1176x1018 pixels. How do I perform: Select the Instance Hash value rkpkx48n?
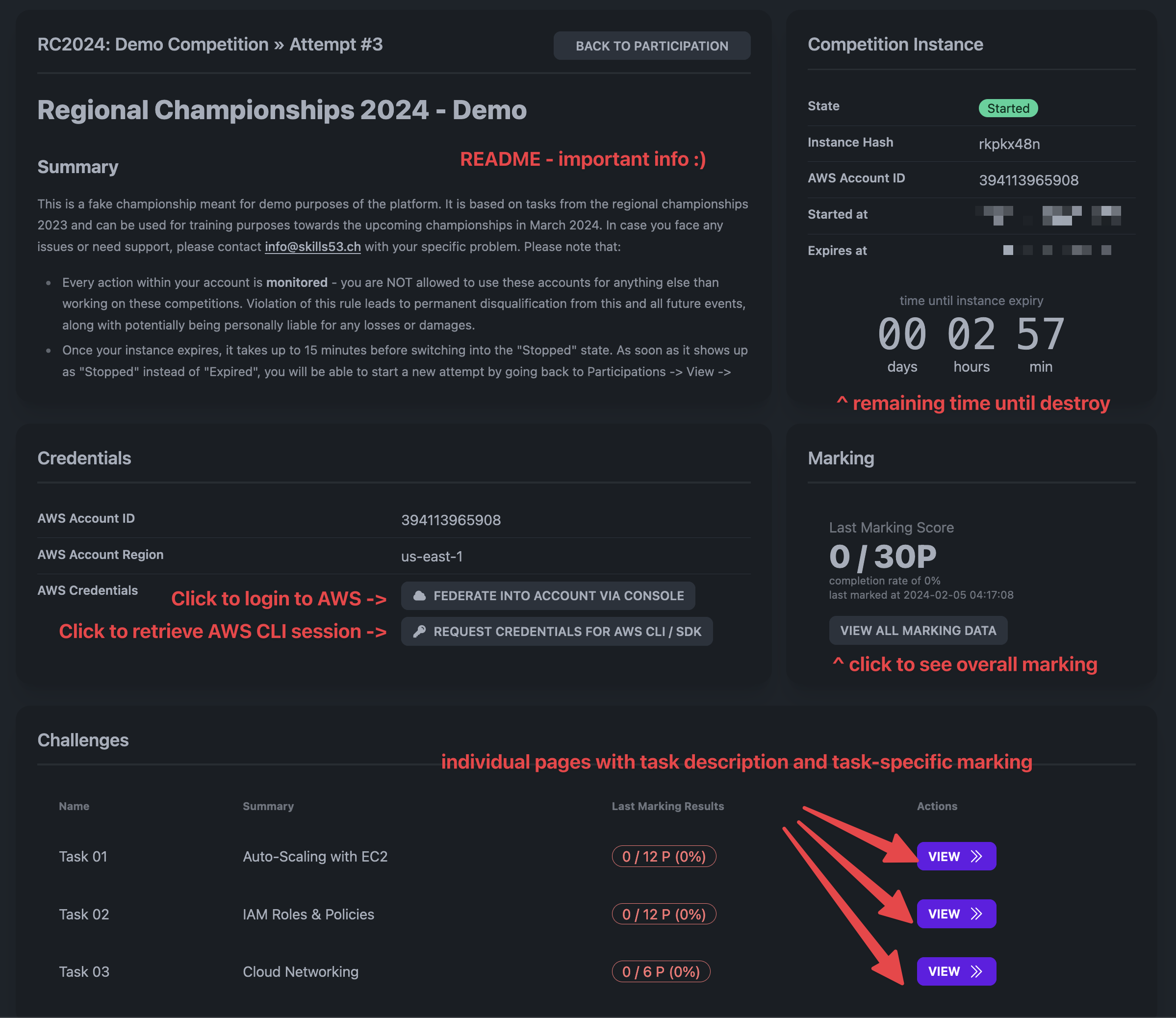pos(1009,144)
